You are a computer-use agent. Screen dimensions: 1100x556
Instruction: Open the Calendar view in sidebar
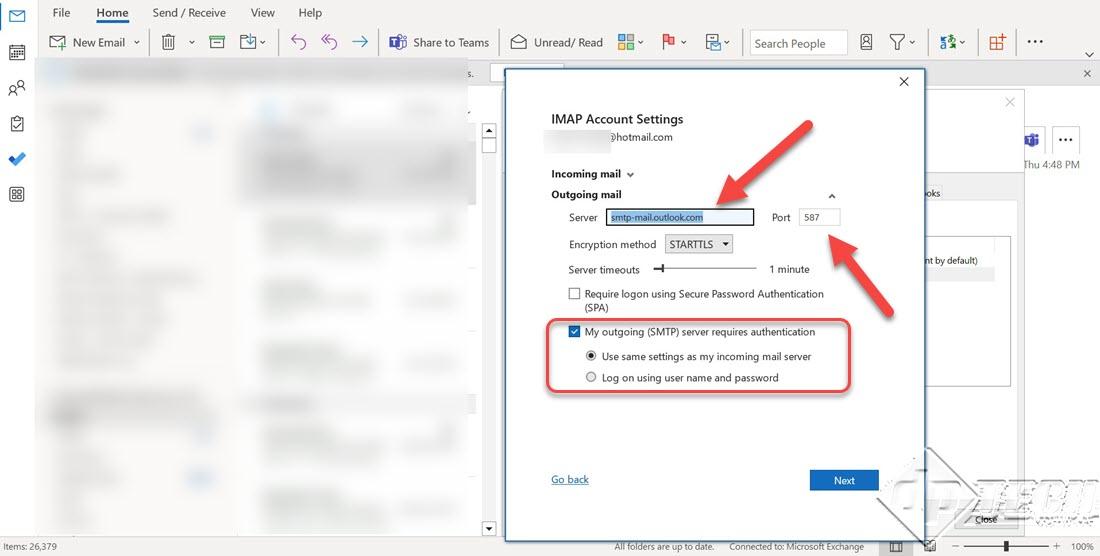pos(17,52)
